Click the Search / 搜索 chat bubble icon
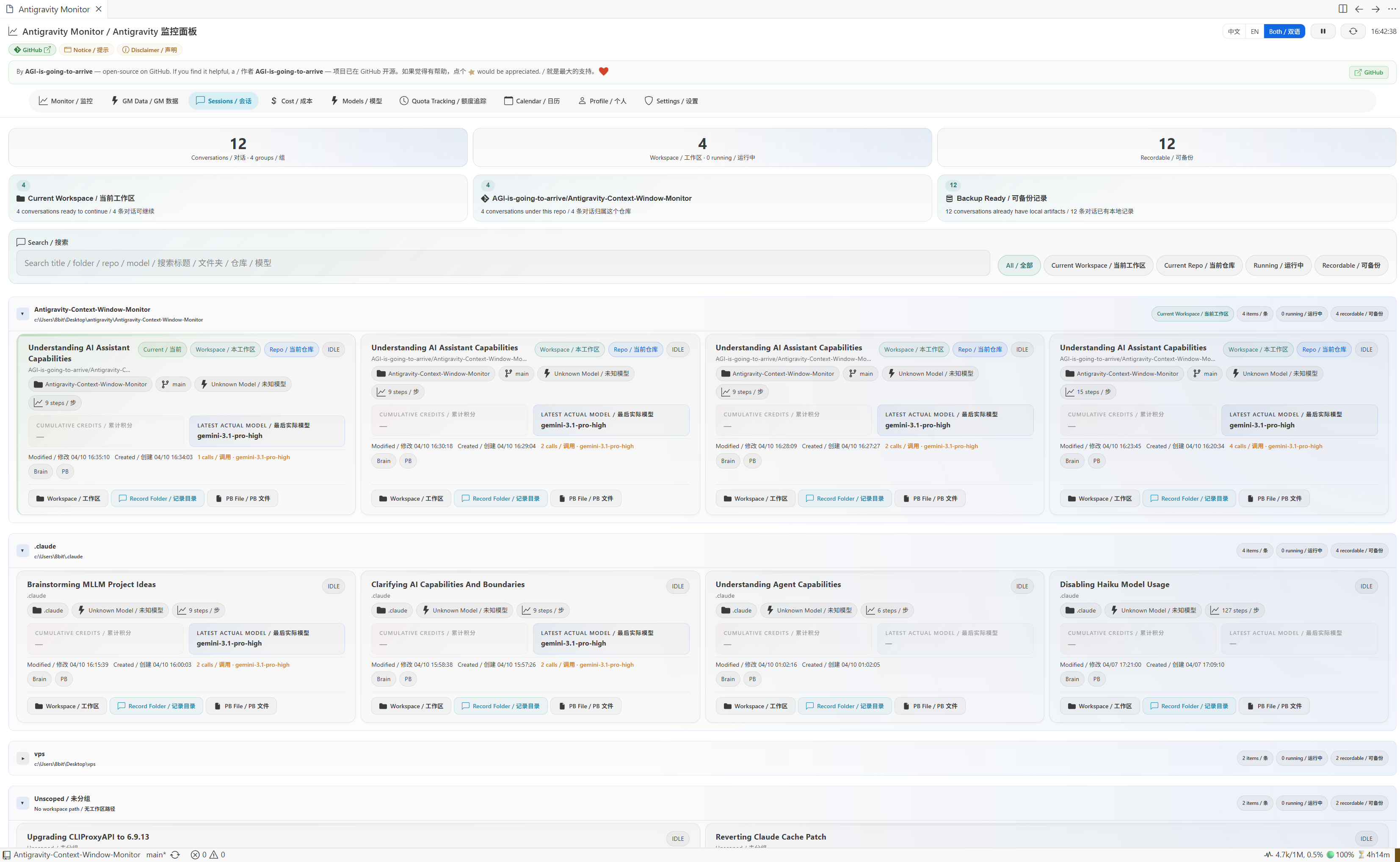This screenshot has height=862, width=1400. click(21, 242)
